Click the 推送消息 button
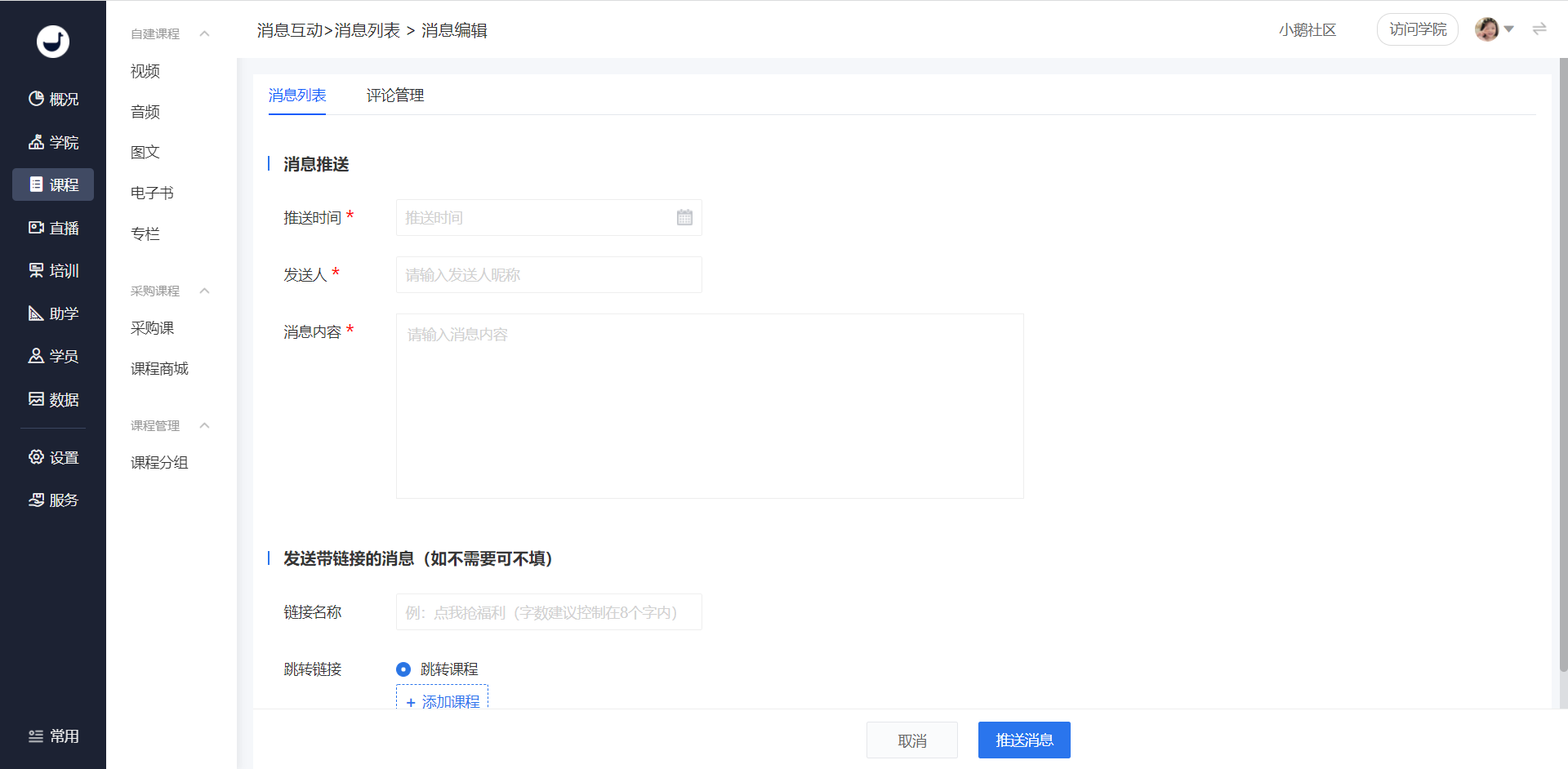Image resolution: width=1568 pixels, height=769 pixels. click(x=1024, y=740)
